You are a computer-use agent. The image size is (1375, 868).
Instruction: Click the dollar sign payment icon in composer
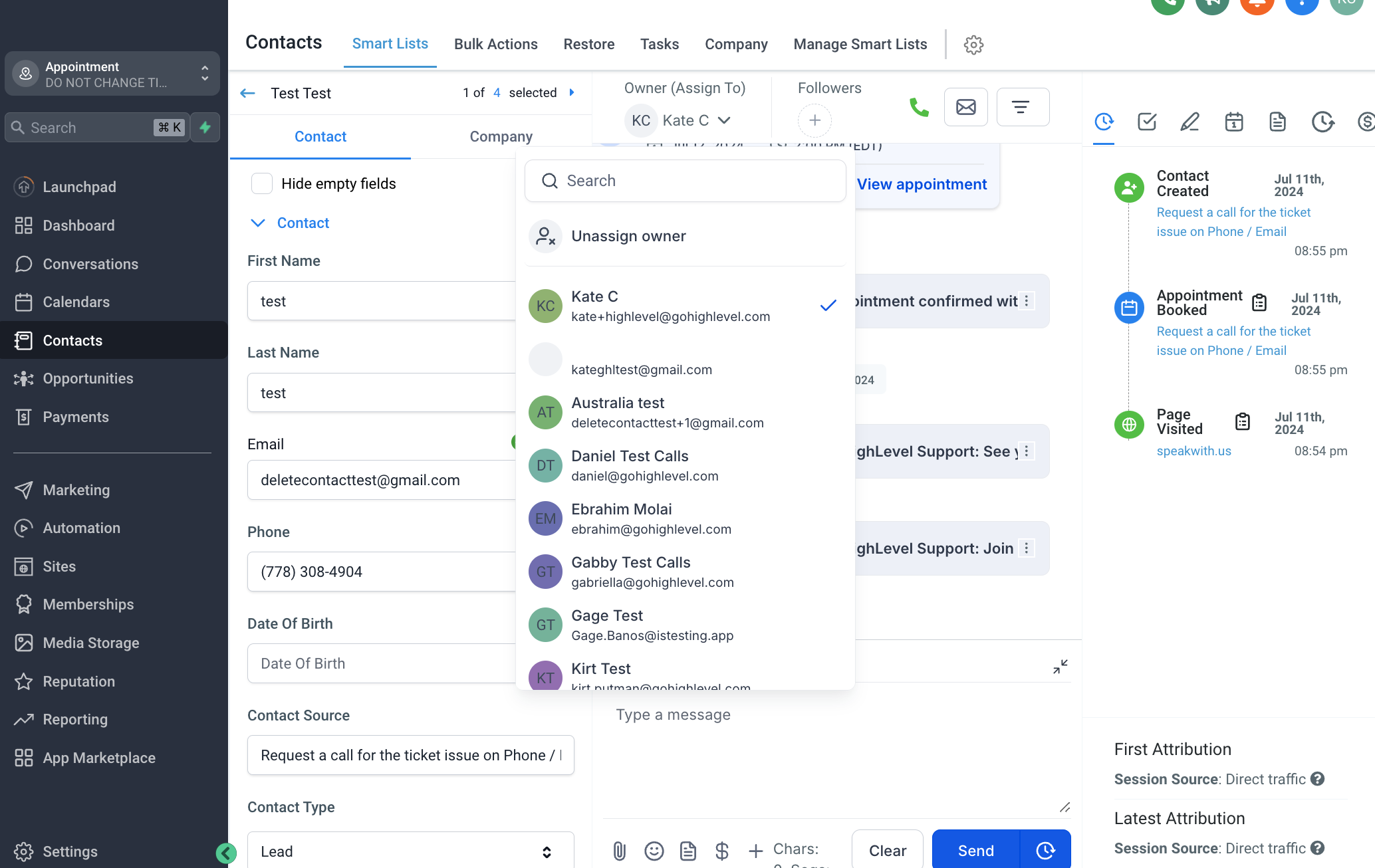coord(721,851)
